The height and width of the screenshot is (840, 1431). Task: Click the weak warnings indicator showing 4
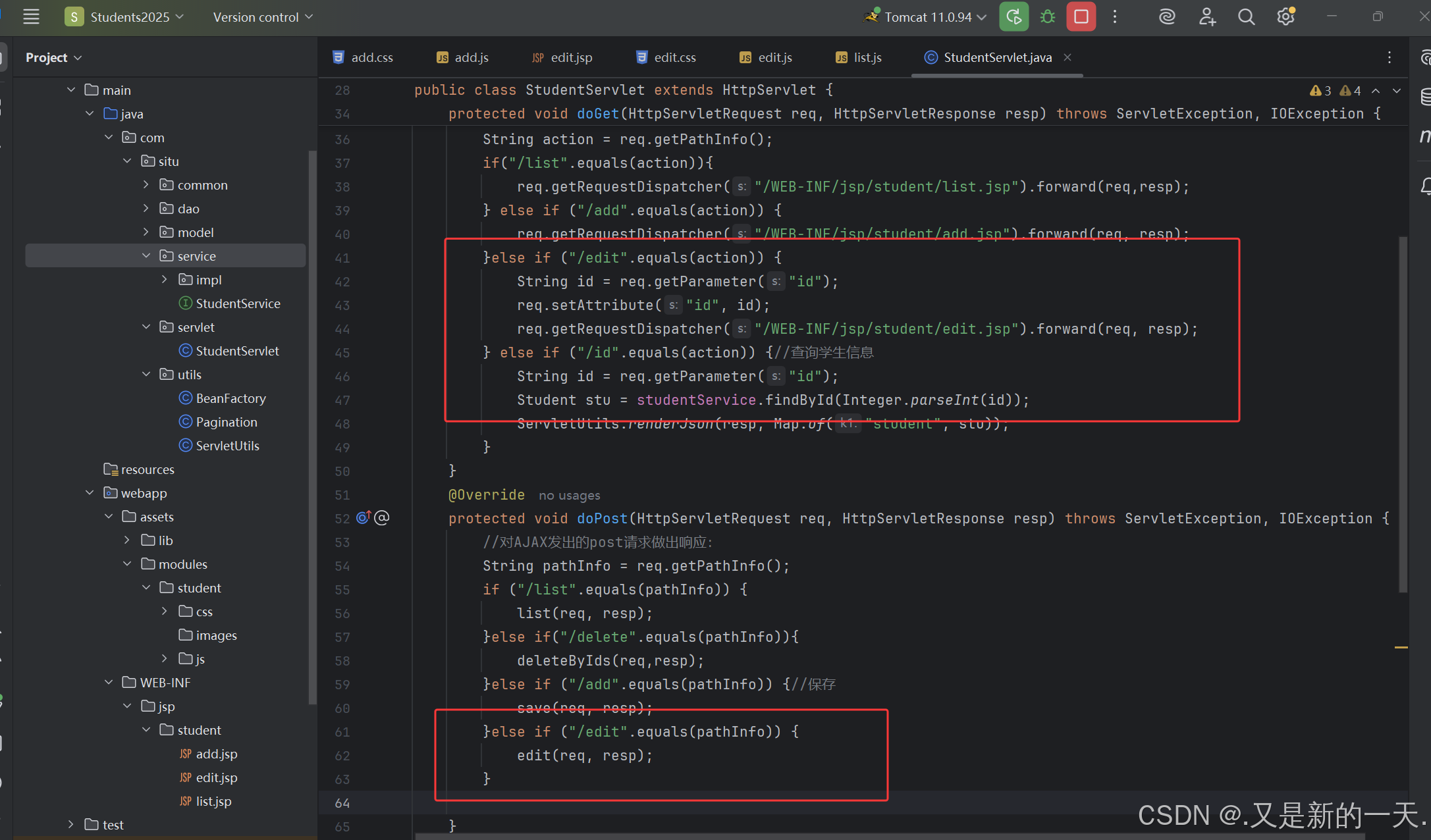coord(1350,90)
